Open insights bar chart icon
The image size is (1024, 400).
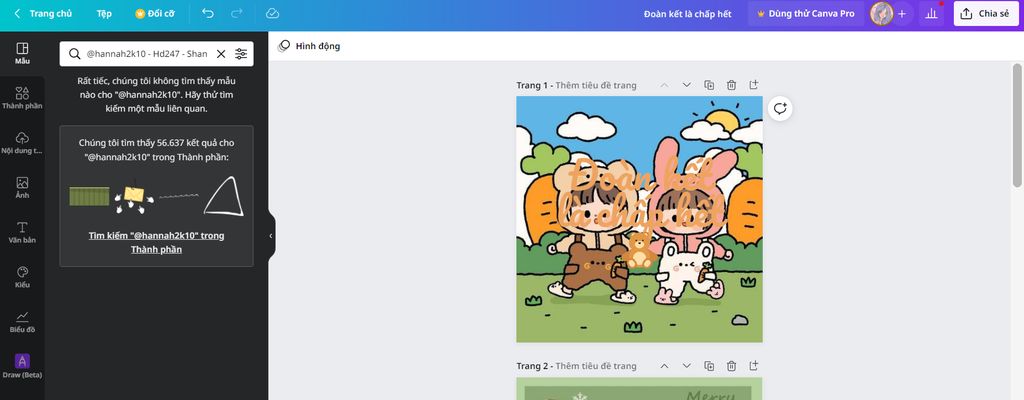(931, 13)
